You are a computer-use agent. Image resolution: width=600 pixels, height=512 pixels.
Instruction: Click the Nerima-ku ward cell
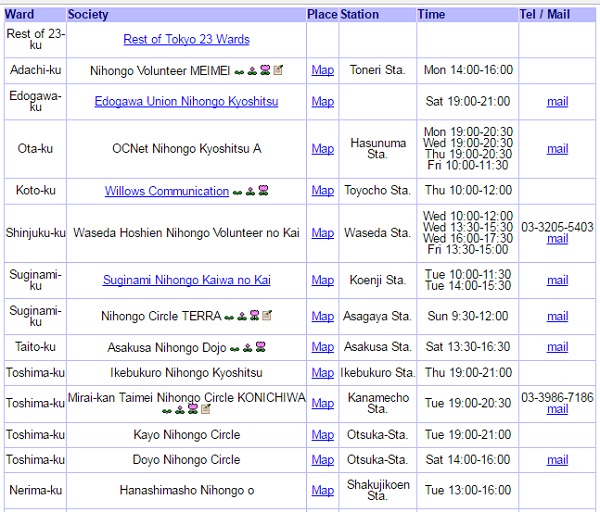click(x=36, y=490)
